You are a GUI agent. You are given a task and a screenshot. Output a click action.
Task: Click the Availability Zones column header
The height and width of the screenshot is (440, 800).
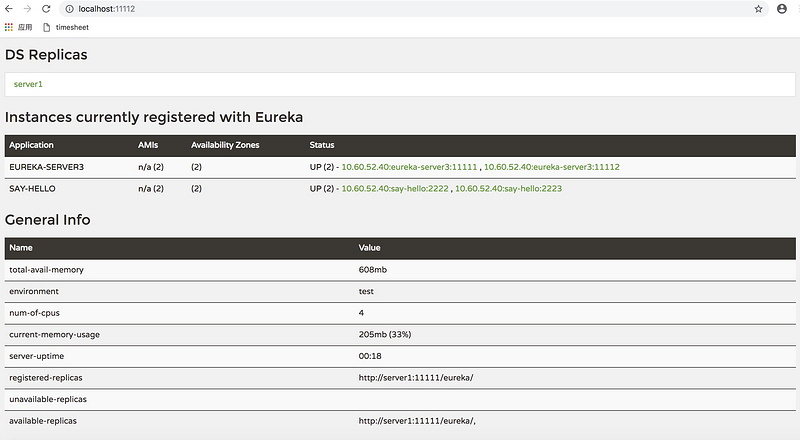pos(225,145)
